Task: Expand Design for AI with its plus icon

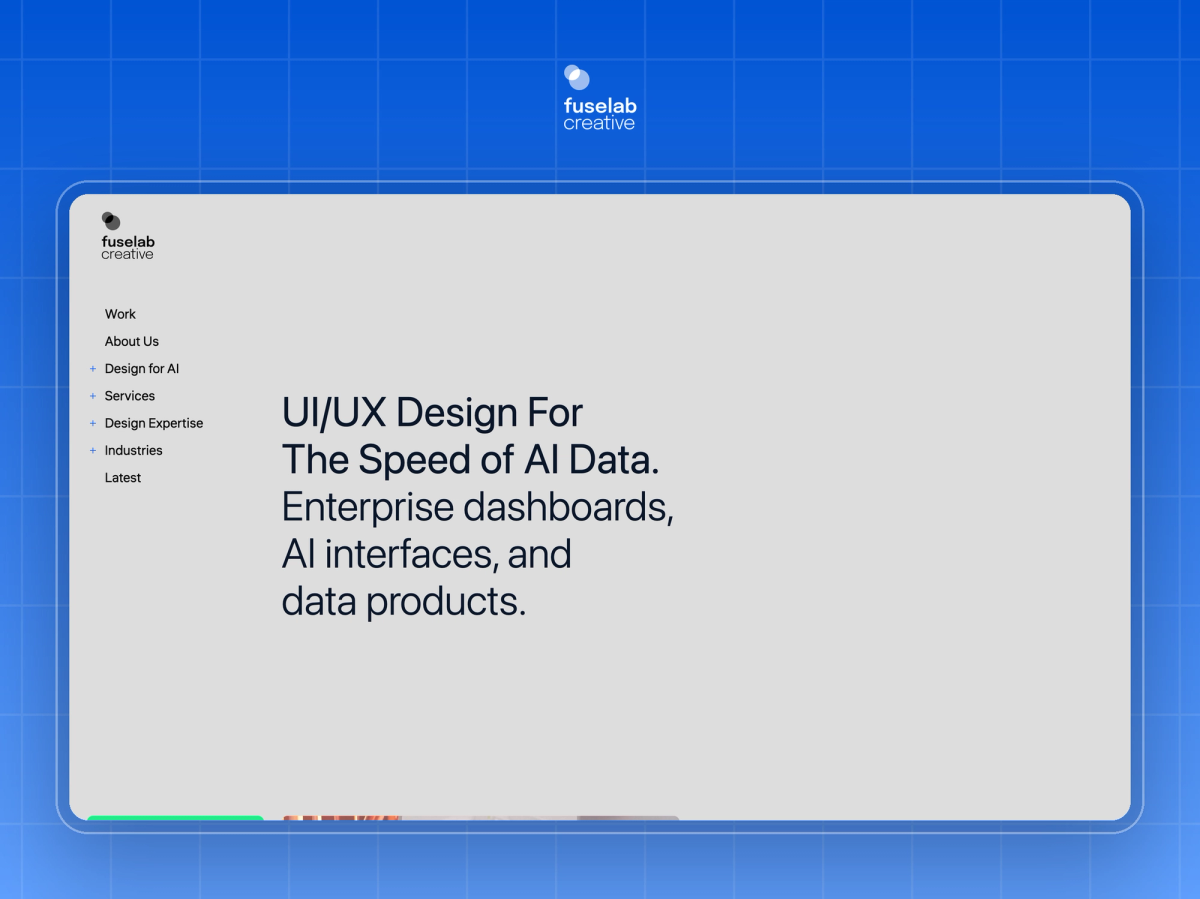Action: point(93,369)
